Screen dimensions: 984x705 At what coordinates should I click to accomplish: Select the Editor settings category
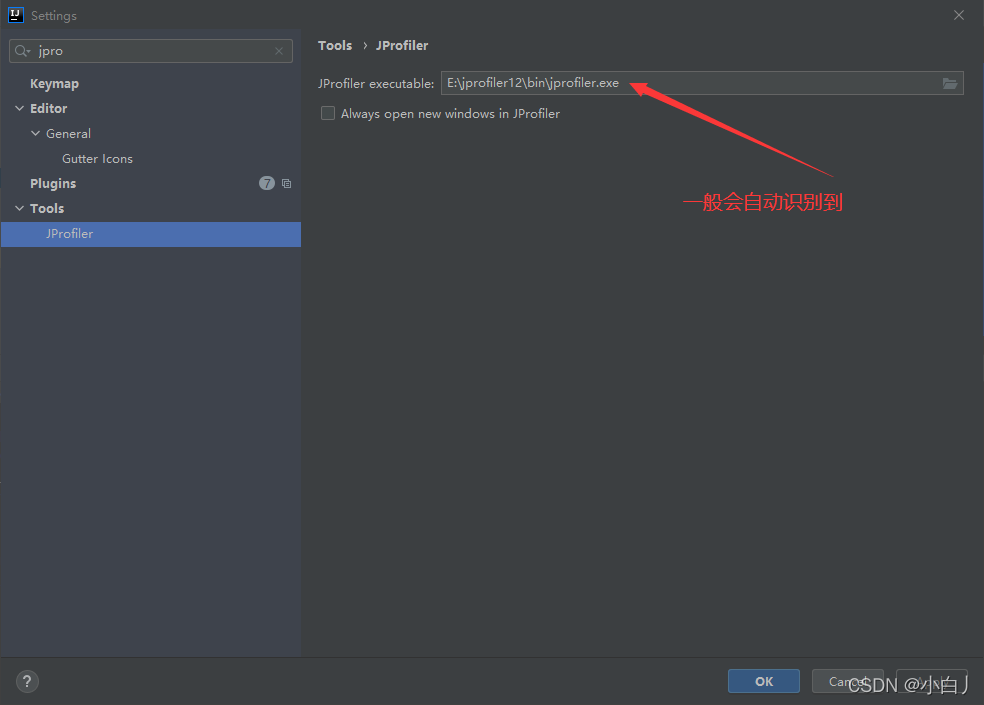[48, 109]
